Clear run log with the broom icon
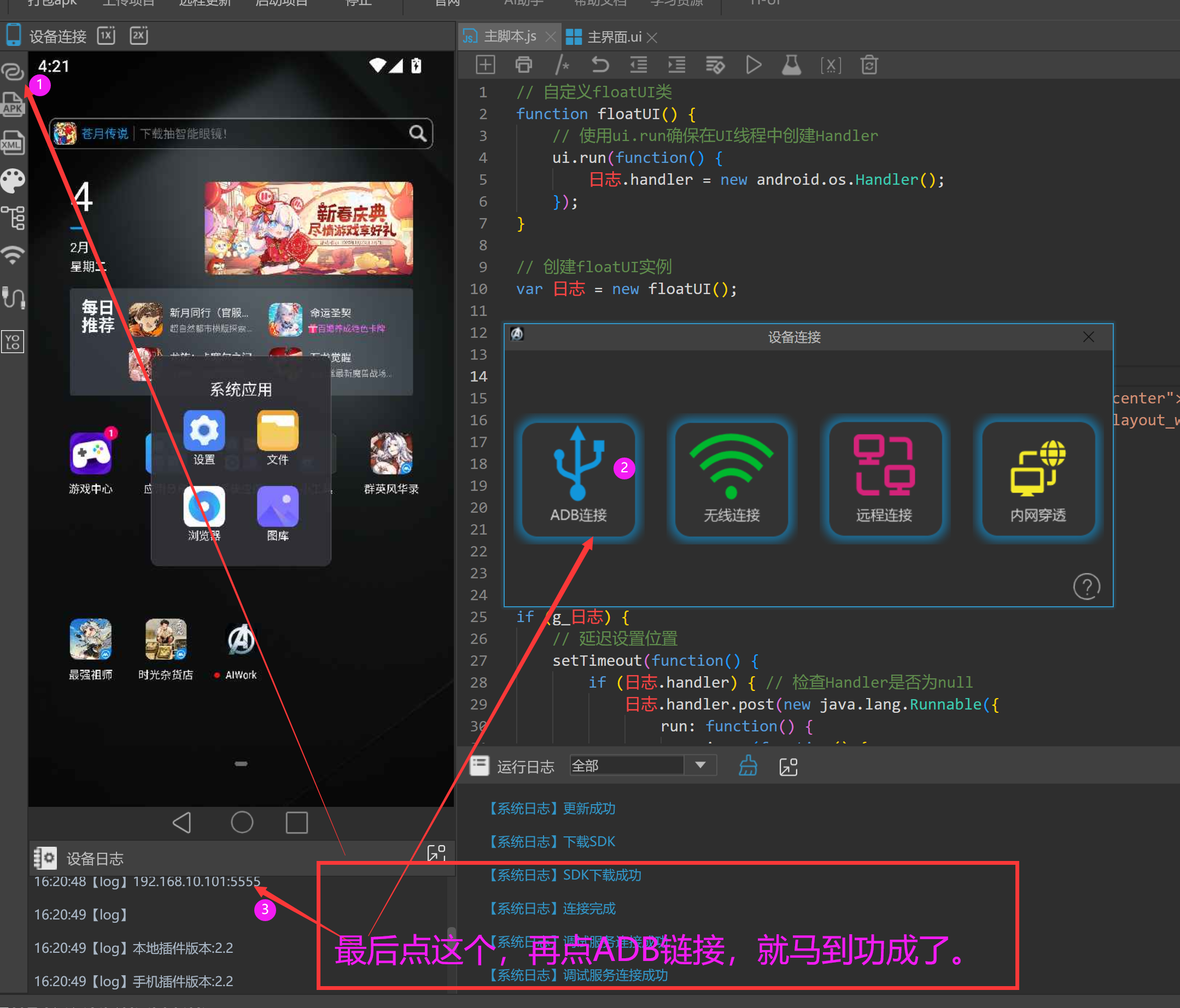The image size is (1180, 1008). click(x=747, y=765)
